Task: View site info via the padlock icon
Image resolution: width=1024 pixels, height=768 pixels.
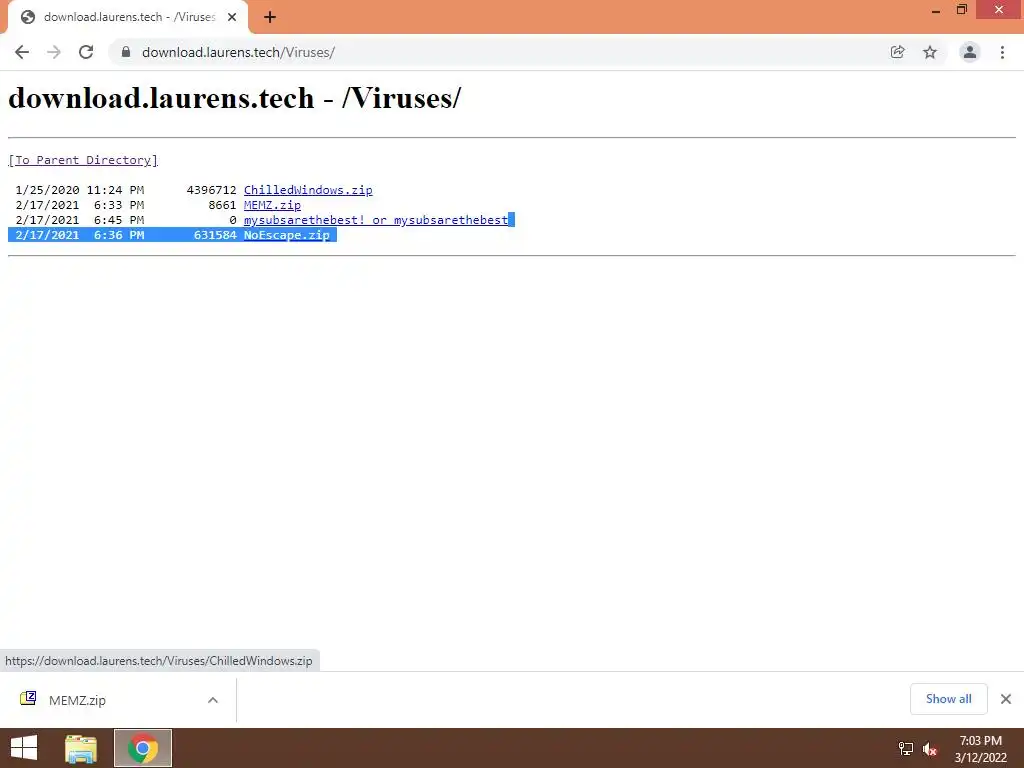Action: (126, 52)
